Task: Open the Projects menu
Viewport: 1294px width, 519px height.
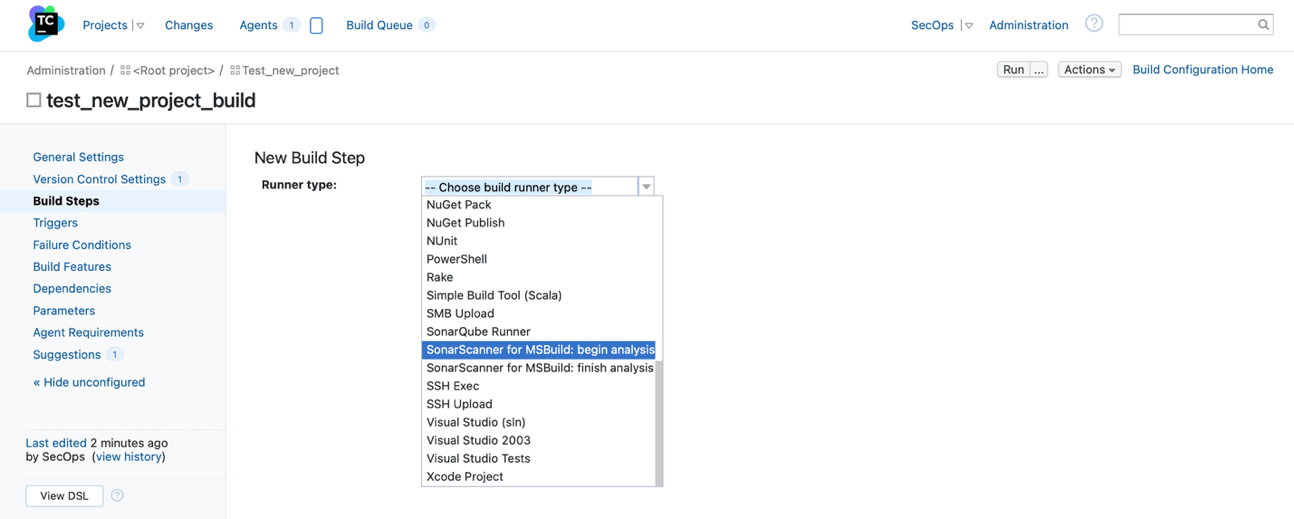Action: pos(105,25)
